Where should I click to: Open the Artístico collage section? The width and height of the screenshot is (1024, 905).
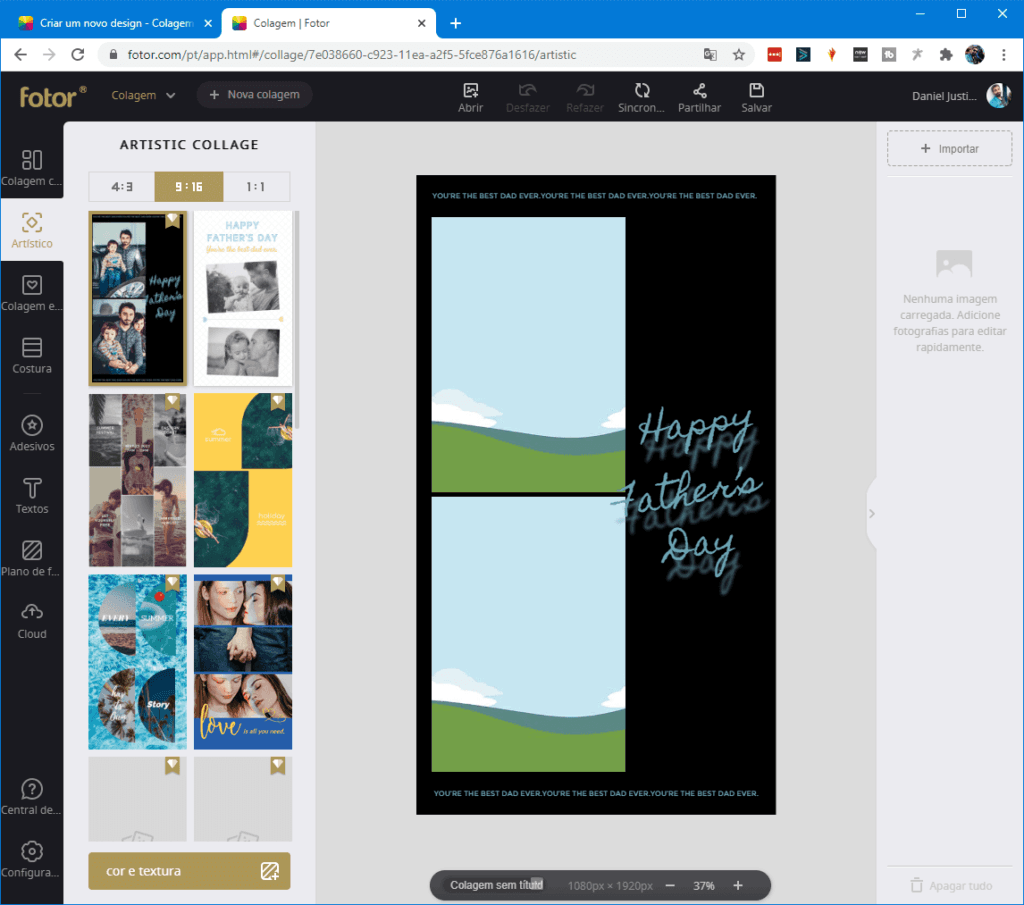click(32, 230)
